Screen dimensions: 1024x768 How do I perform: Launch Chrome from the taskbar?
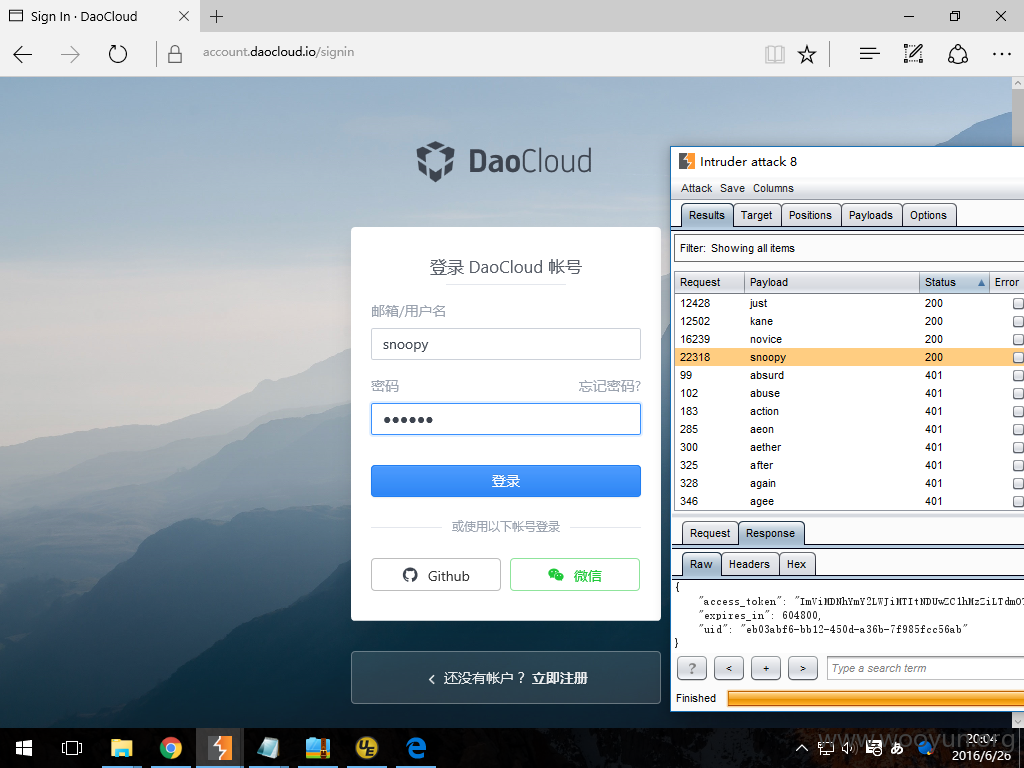coord(170,748)
